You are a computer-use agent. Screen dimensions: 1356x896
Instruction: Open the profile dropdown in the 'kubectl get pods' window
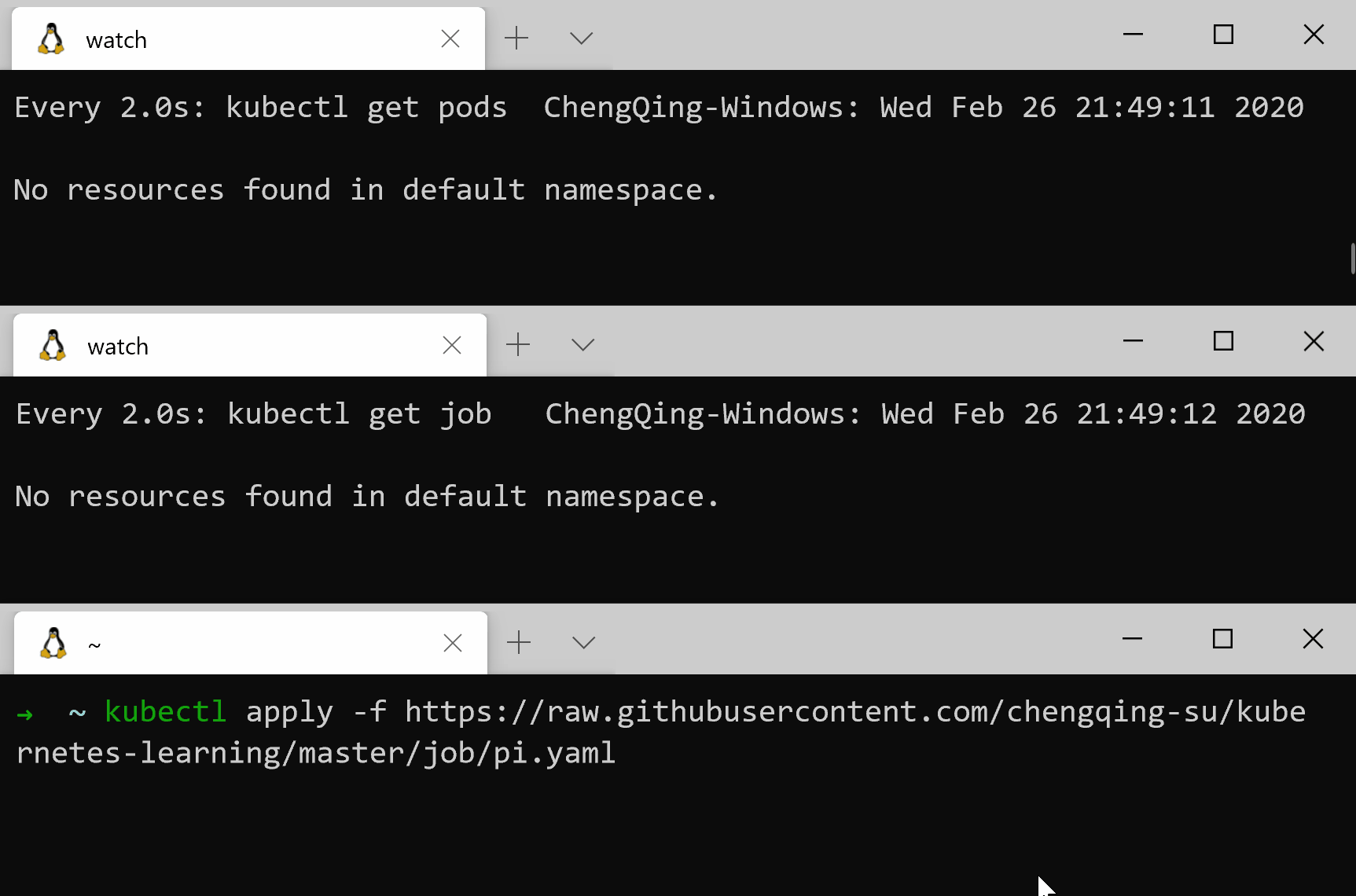pos(581,38)
